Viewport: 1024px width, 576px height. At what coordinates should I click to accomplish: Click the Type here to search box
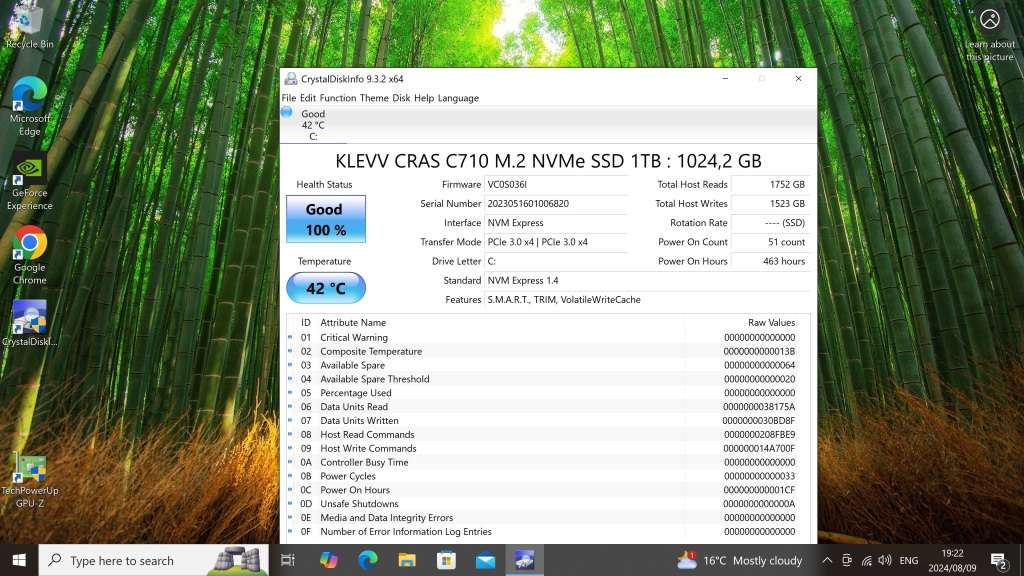pos(130,560)
